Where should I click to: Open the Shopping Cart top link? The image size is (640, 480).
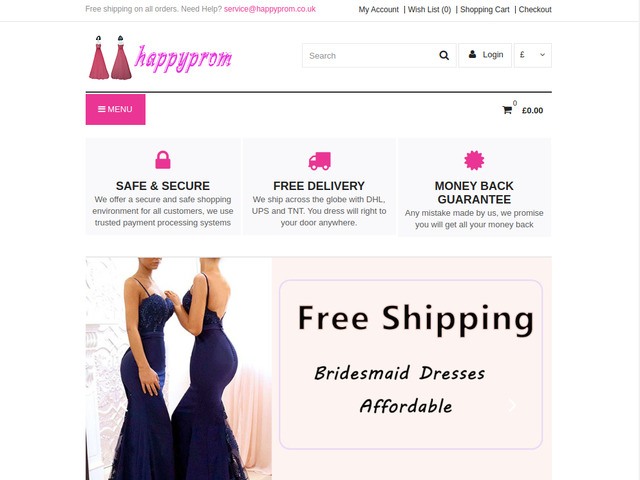click(484, 9)
